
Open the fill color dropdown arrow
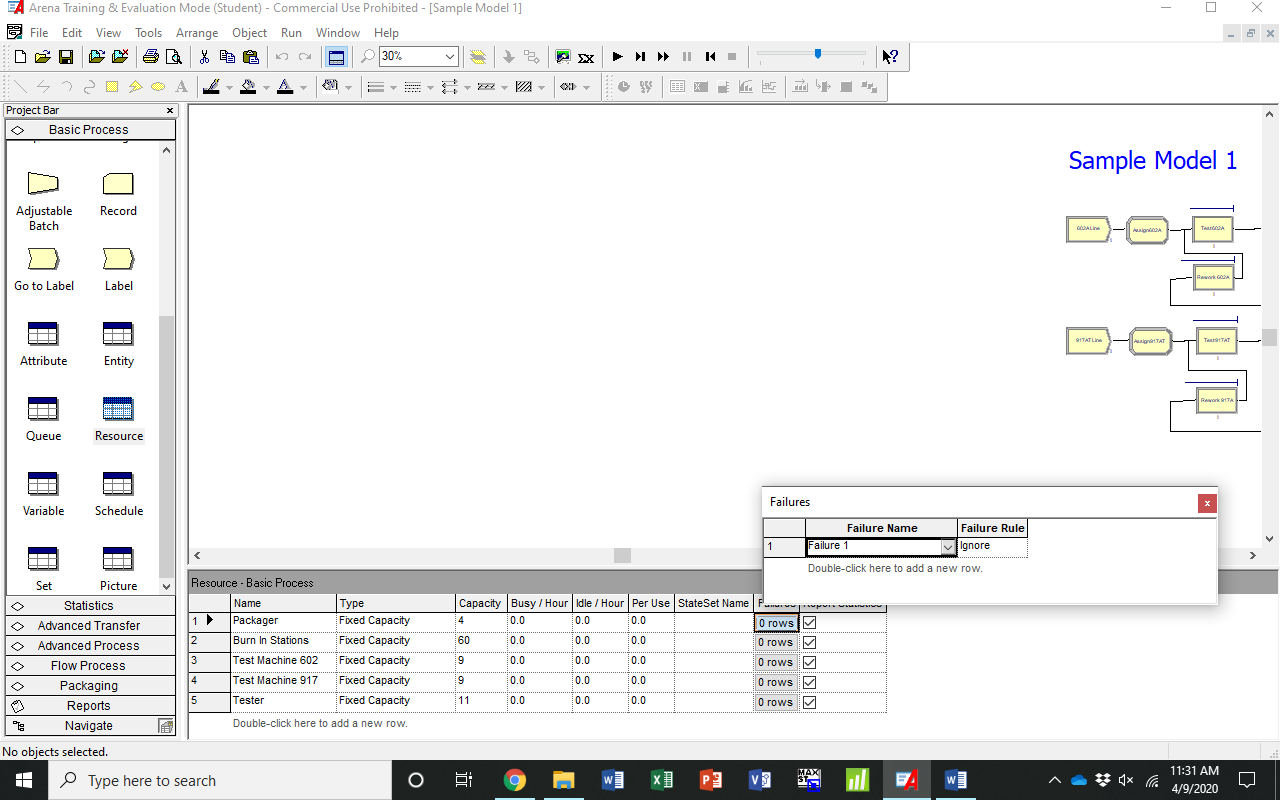coord(266,87)
